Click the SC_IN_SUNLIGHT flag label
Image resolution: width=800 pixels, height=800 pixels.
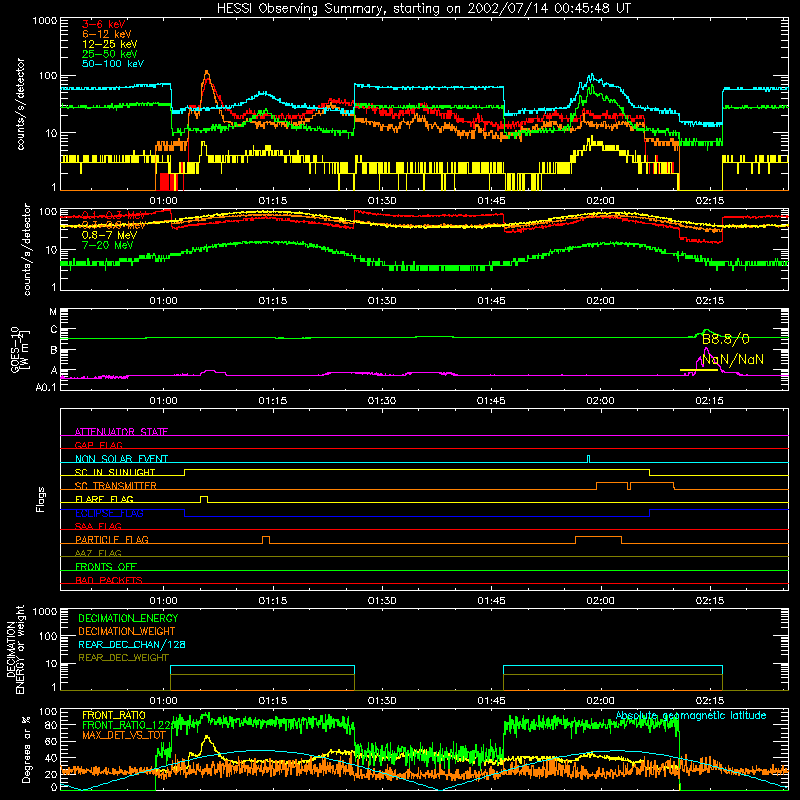(114, 472)
